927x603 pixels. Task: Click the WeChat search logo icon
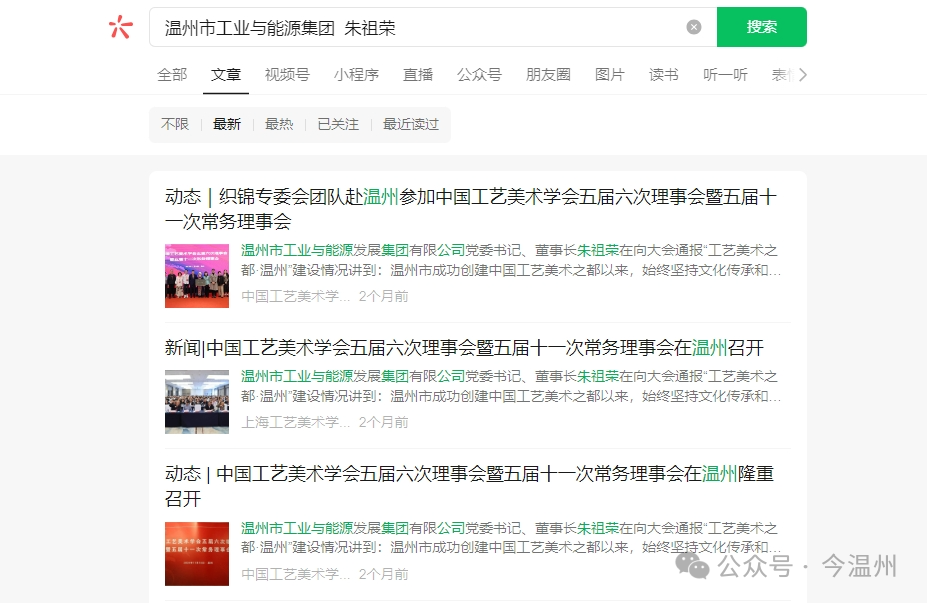click(120, 26)
